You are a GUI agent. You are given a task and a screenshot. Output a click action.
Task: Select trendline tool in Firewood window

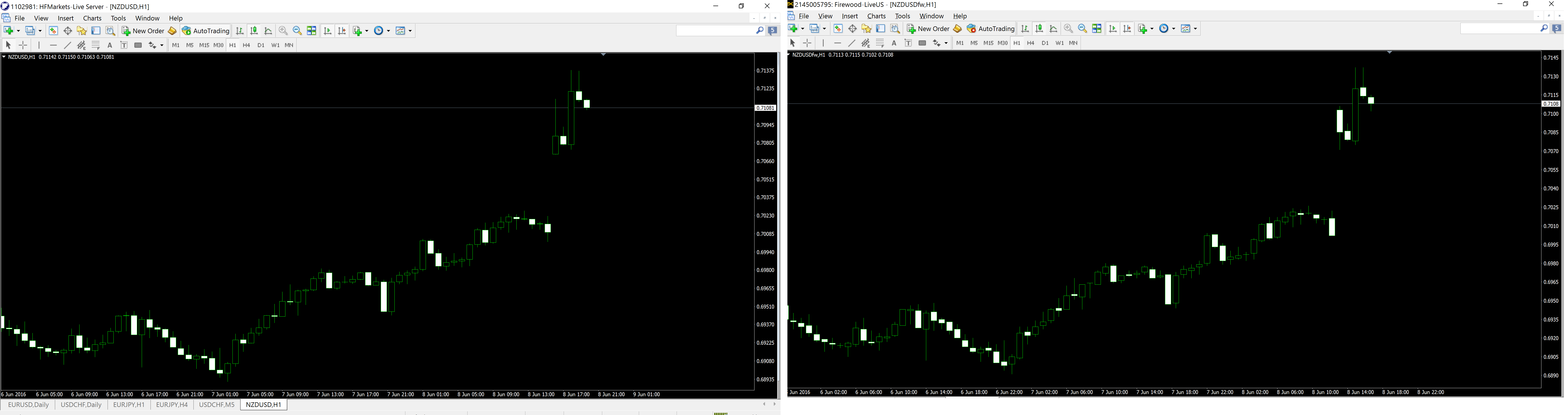pyautogui.click(x=852, y=43)
